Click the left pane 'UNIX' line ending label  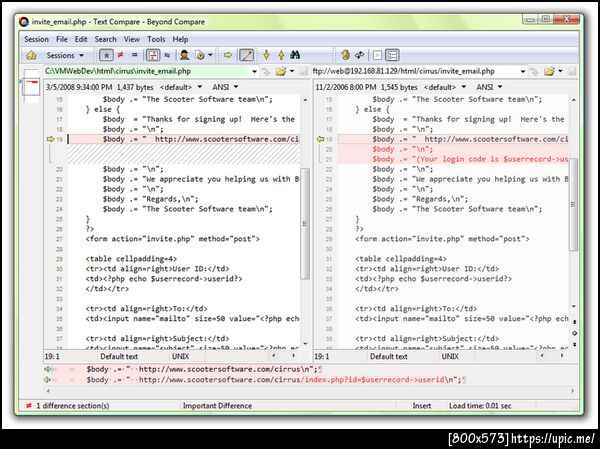point(180,356)
